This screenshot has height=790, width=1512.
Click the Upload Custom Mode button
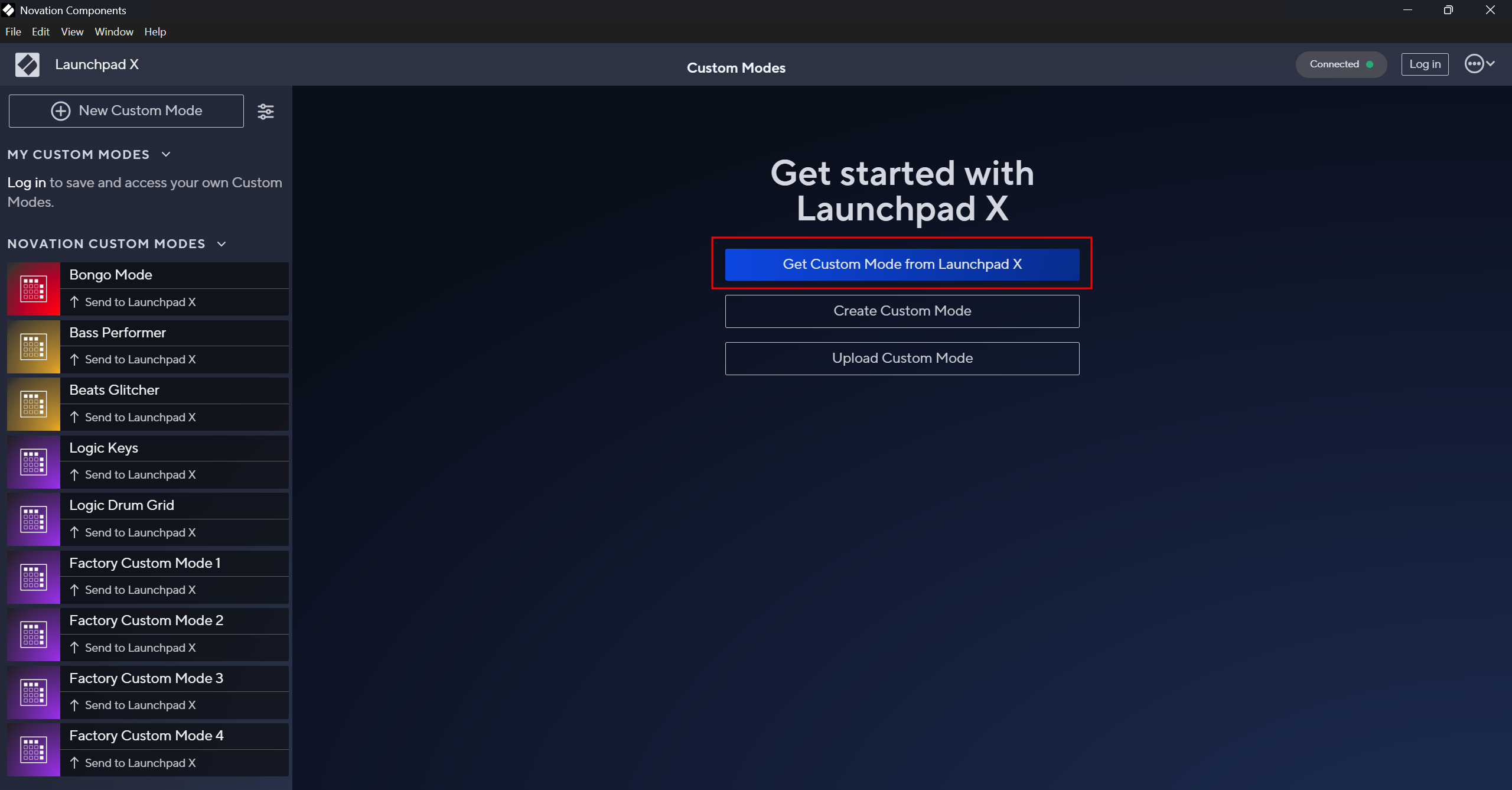[x=902, y=359]
